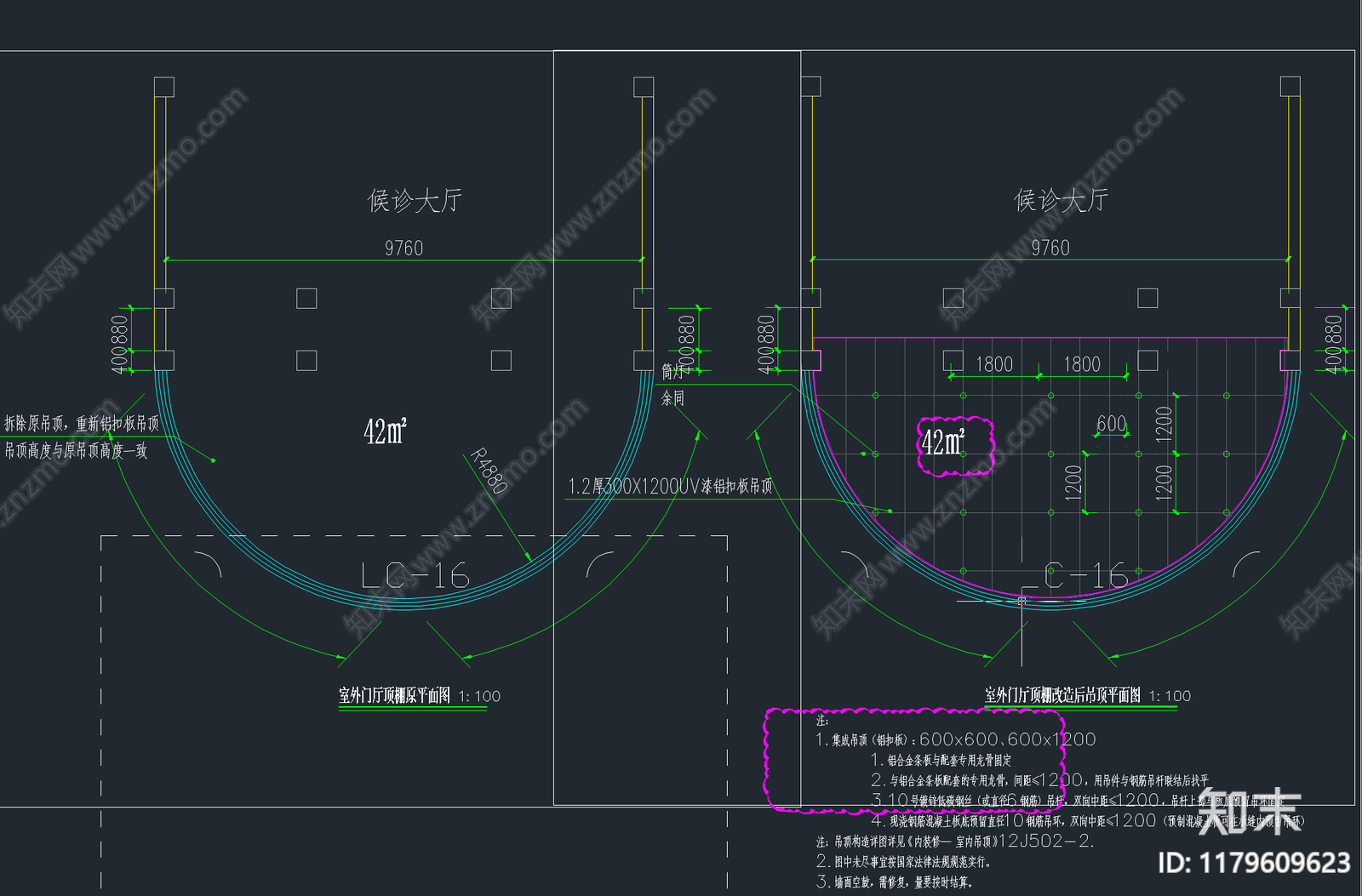Click the leader text "1.2厚300X1200UV漆铝扣板吊顶"

click(x=671, y=486)
